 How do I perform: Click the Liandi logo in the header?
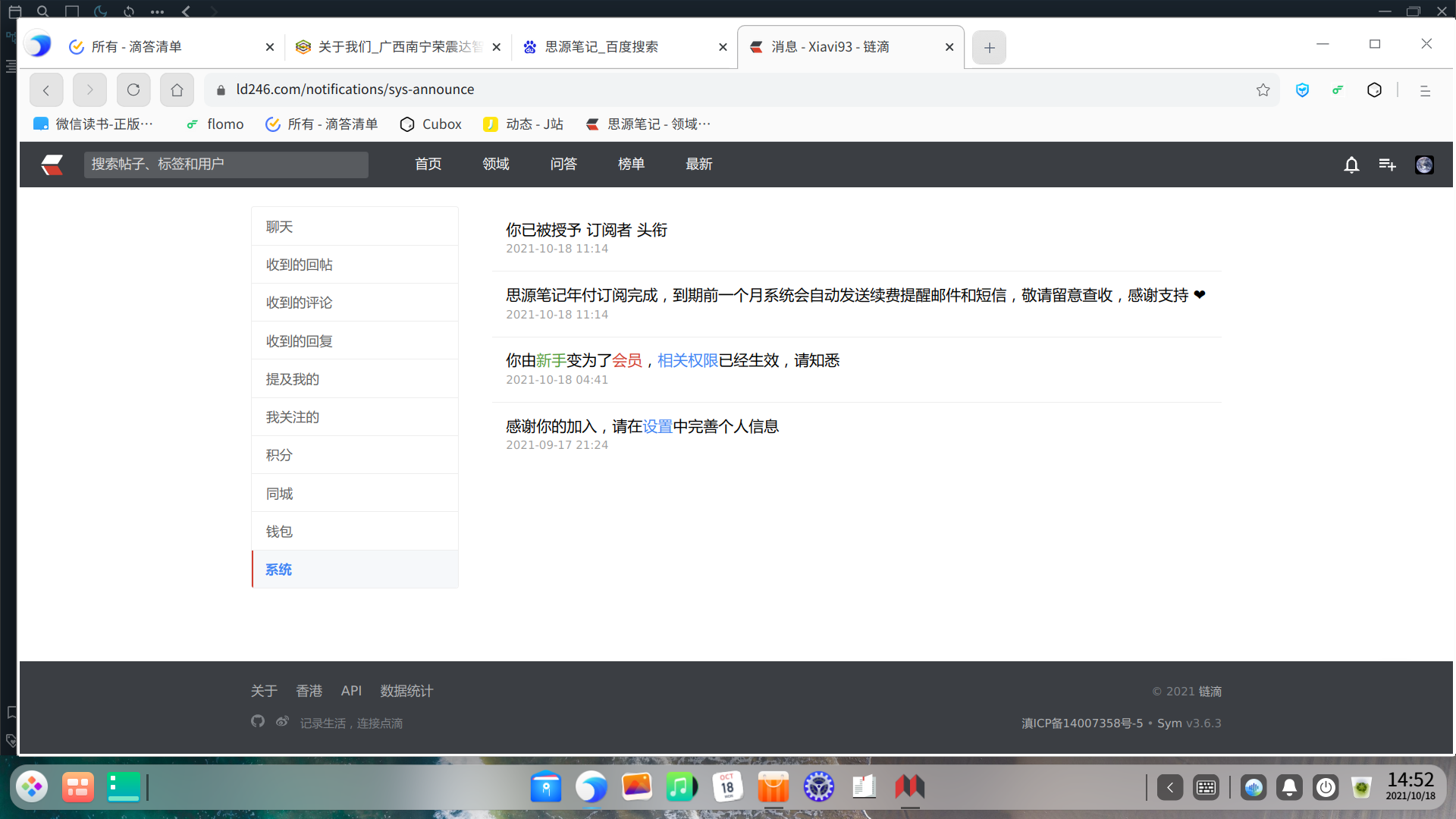coord(52,165)
